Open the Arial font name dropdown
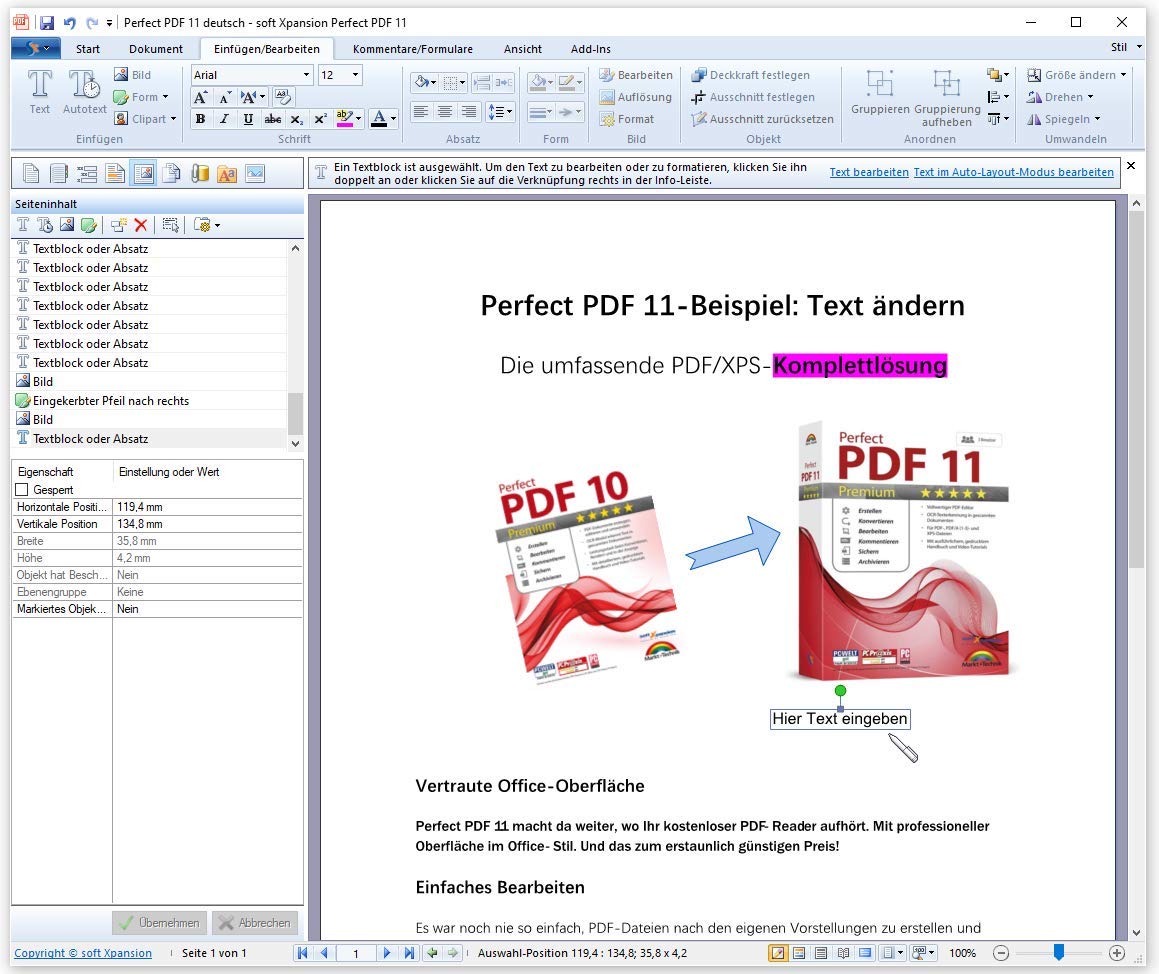The width and height of the screenshot is (1159, 974). click(306, 75)
